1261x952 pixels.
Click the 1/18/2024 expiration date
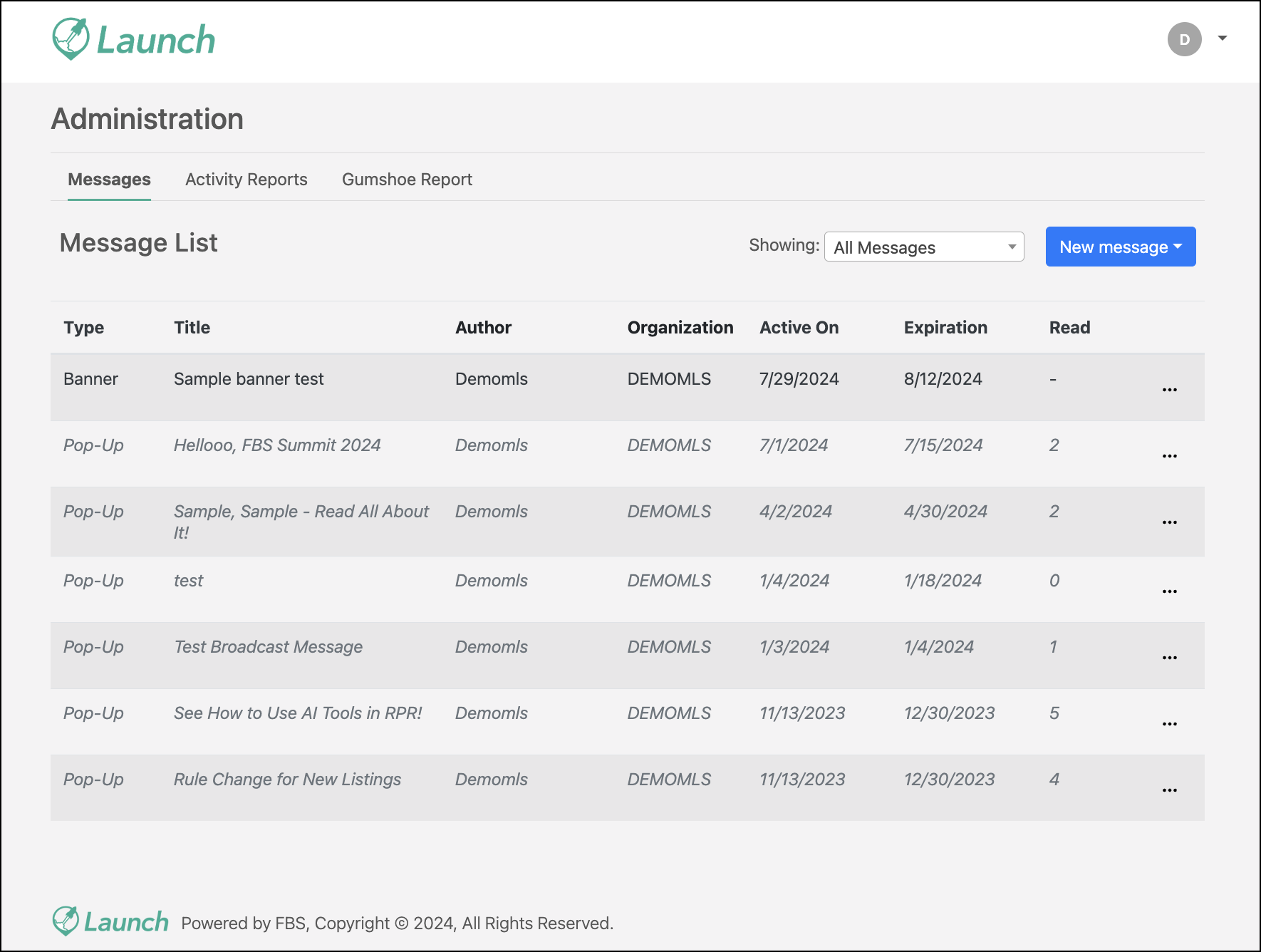[x=943, y=581]
